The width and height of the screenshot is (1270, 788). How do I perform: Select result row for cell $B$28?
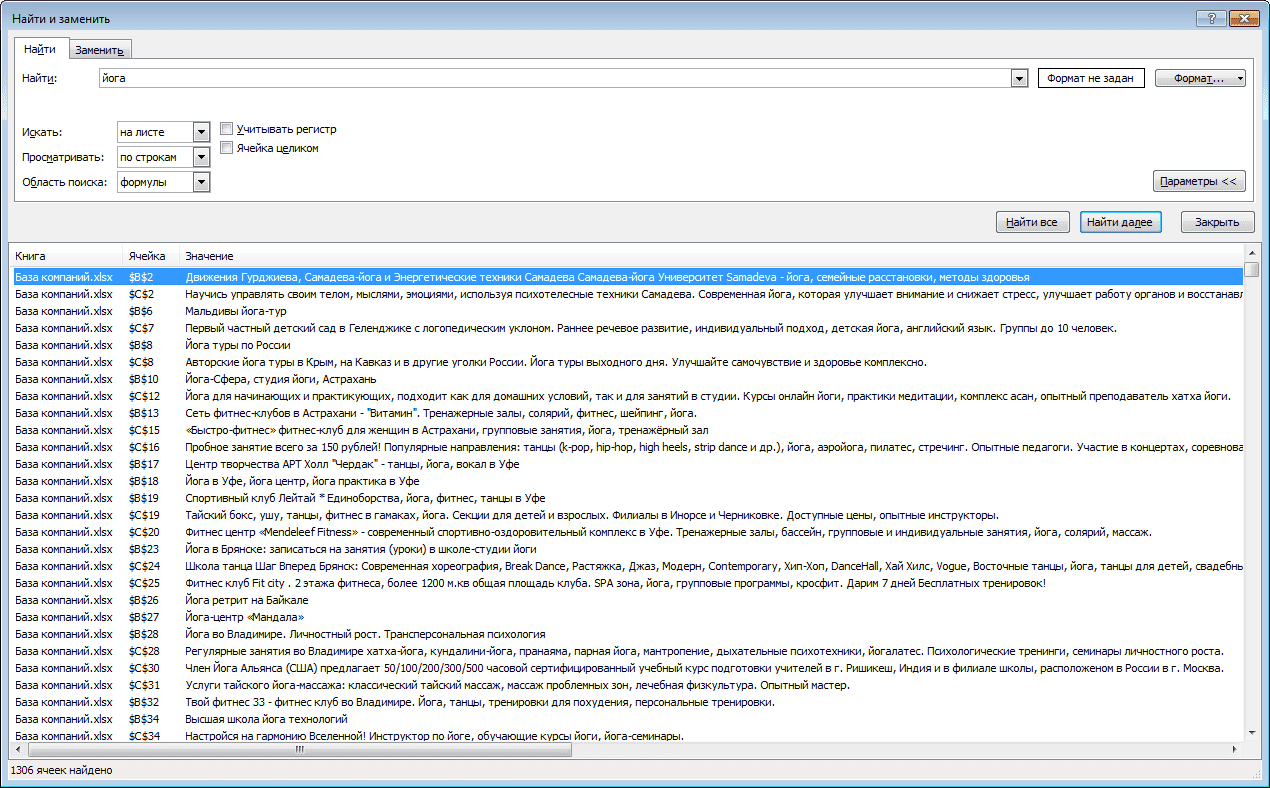627,634
